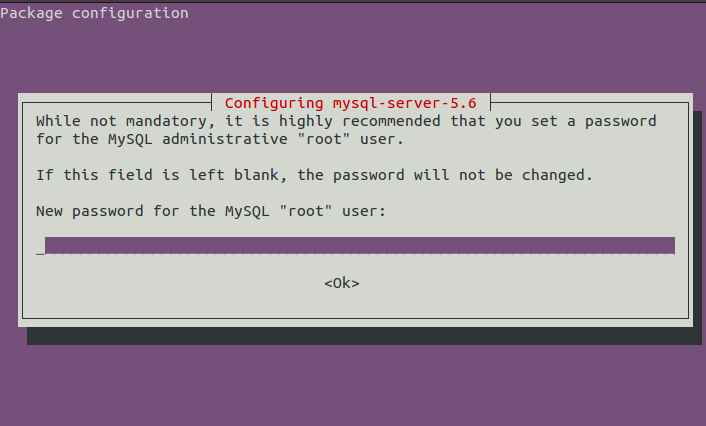706x426 pixels.
Task: Click the purple background below the dialog
Action: click(x=353, y=385)
